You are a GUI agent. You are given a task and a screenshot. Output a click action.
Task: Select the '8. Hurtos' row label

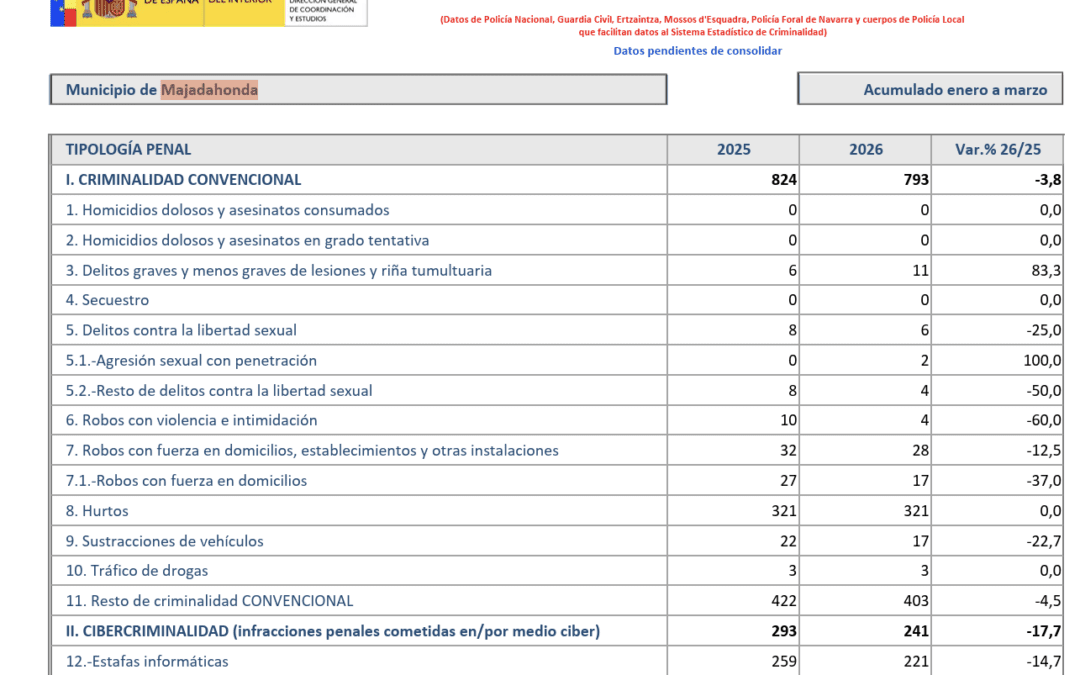pos(97,511)
